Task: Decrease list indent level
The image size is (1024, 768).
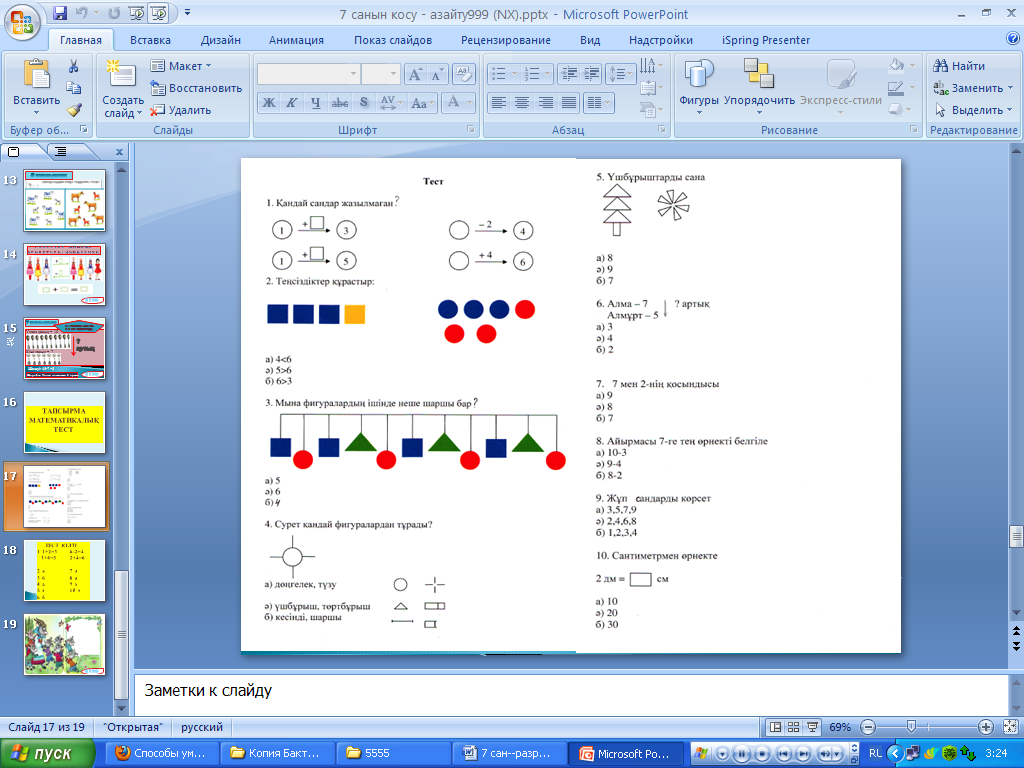Action: click(x=569, y=74)
